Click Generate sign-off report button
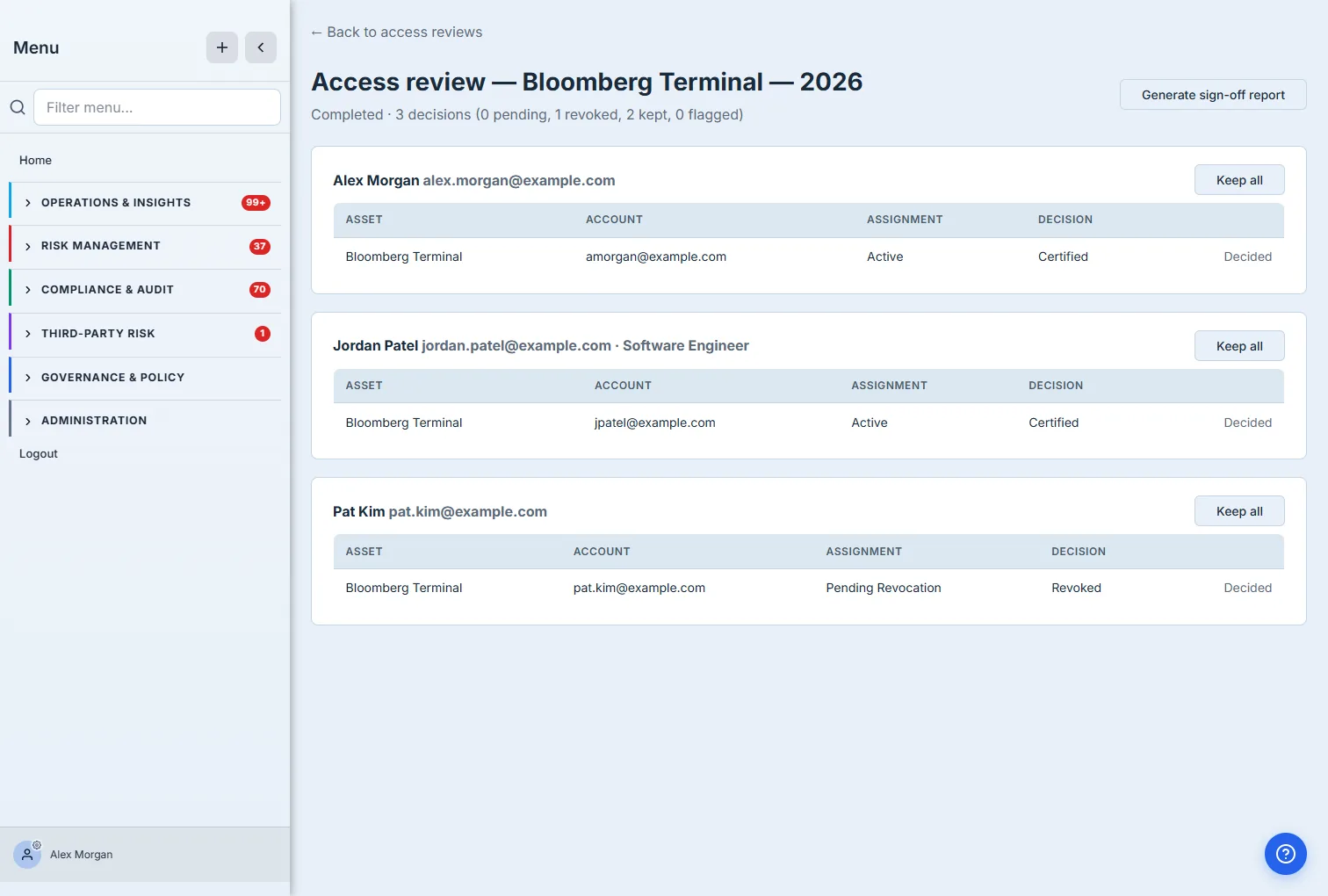 click(1213, 95)
